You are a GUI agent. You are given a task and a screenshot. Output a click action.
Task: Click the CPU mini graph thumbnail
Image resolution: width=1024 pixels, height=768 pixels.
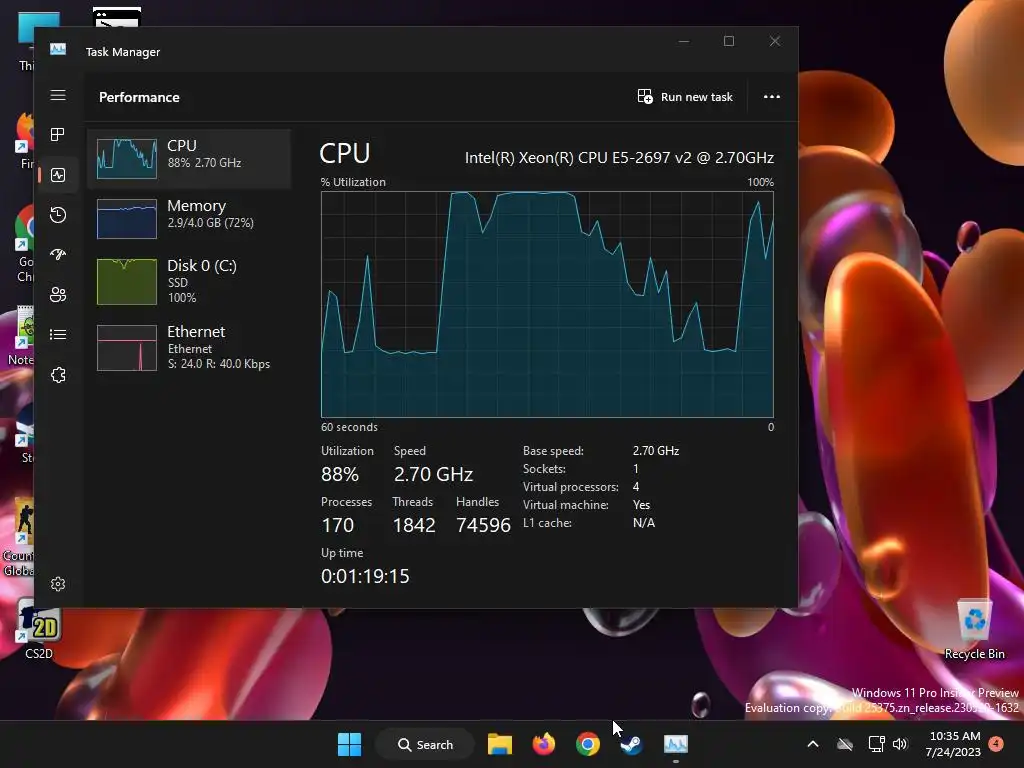(x=127, y=159)
